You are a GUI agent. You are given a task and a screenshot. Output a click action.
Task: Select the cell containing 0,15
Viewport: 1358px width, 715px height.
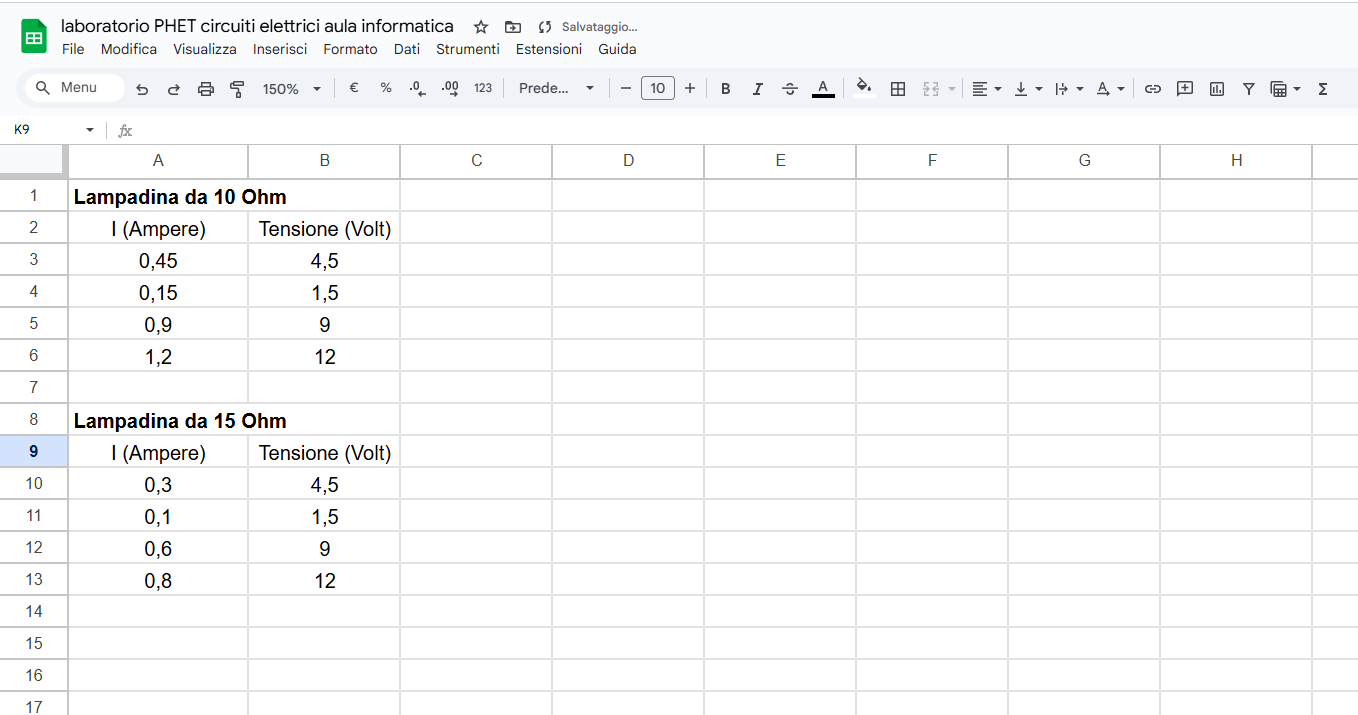pyautogui.click(x=158, y=292)
